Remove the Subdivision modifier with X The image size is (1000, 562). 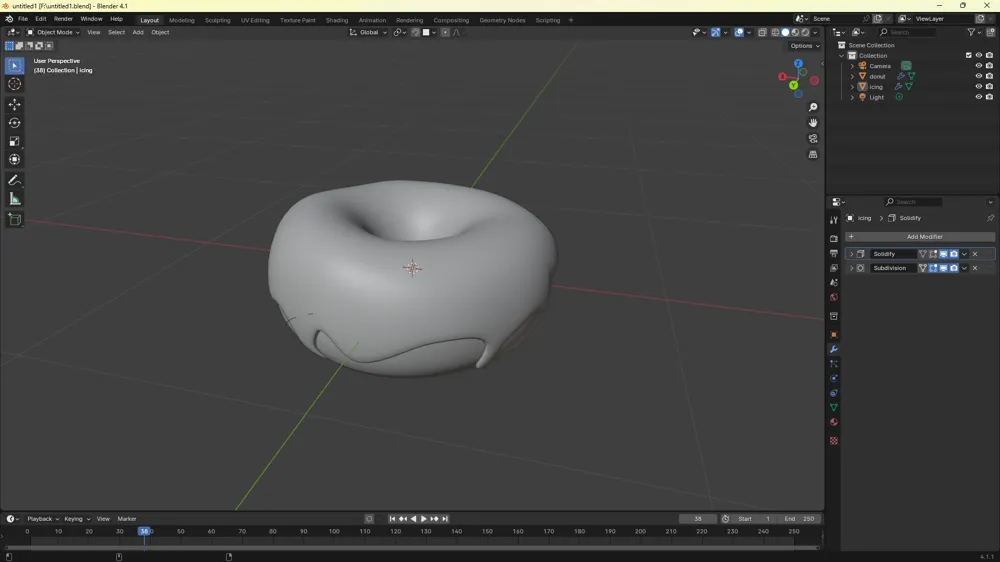pyautogui.click(x=974, y=268)
